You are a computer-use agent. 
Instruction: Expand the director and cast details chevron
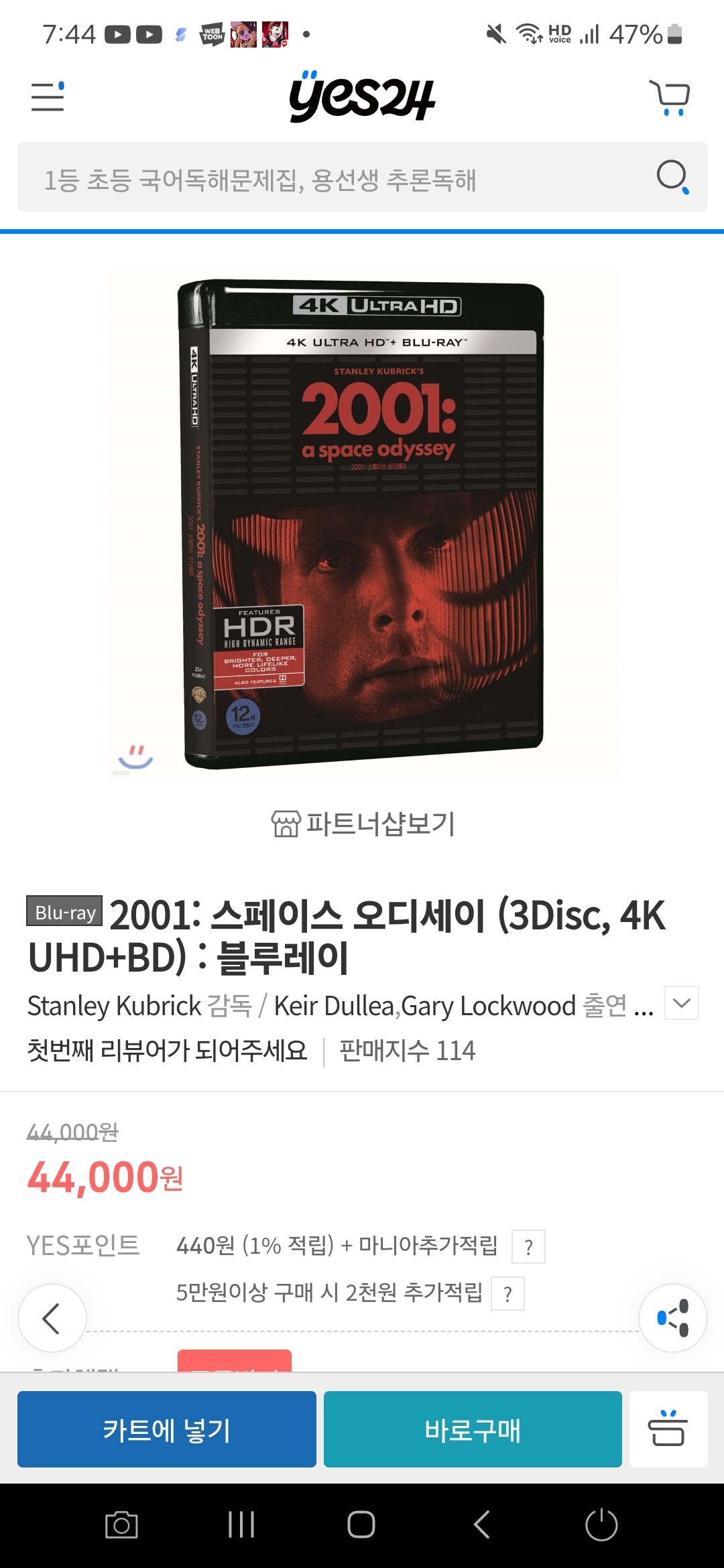[x=682, y=1002]
